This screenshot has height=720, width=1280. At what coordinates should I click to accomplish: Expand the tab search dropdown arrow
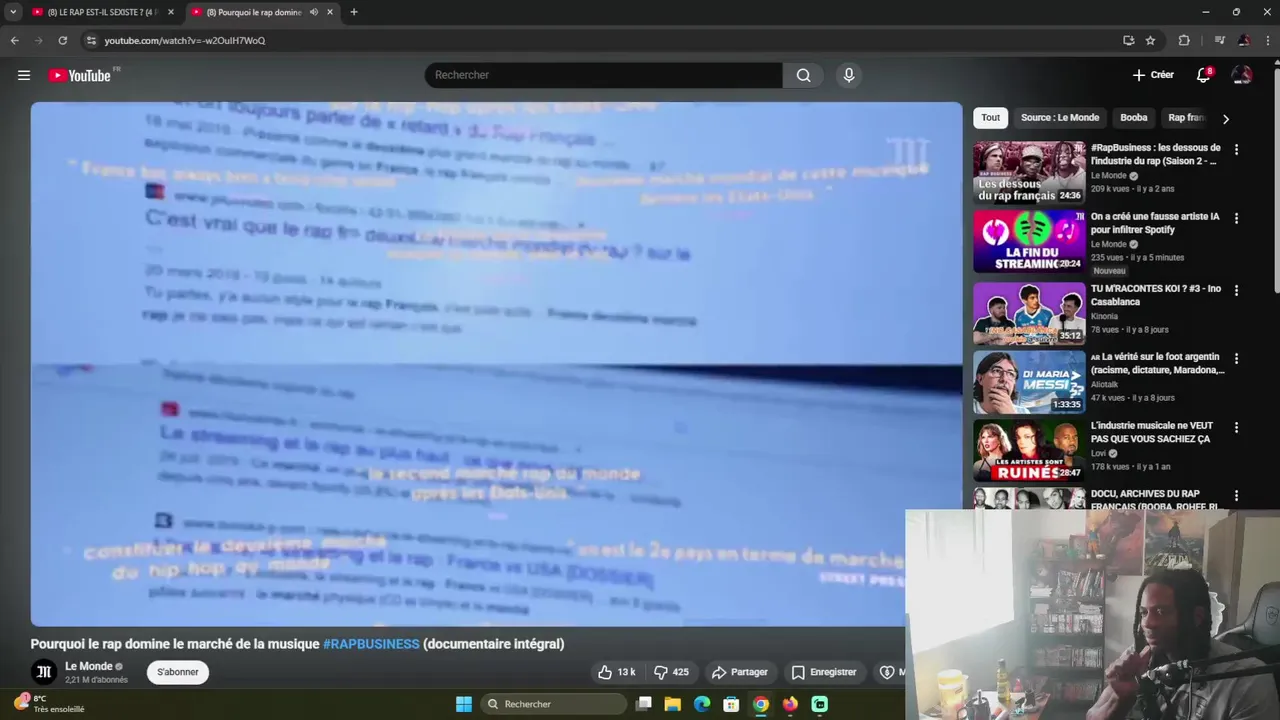coord(13,12)
